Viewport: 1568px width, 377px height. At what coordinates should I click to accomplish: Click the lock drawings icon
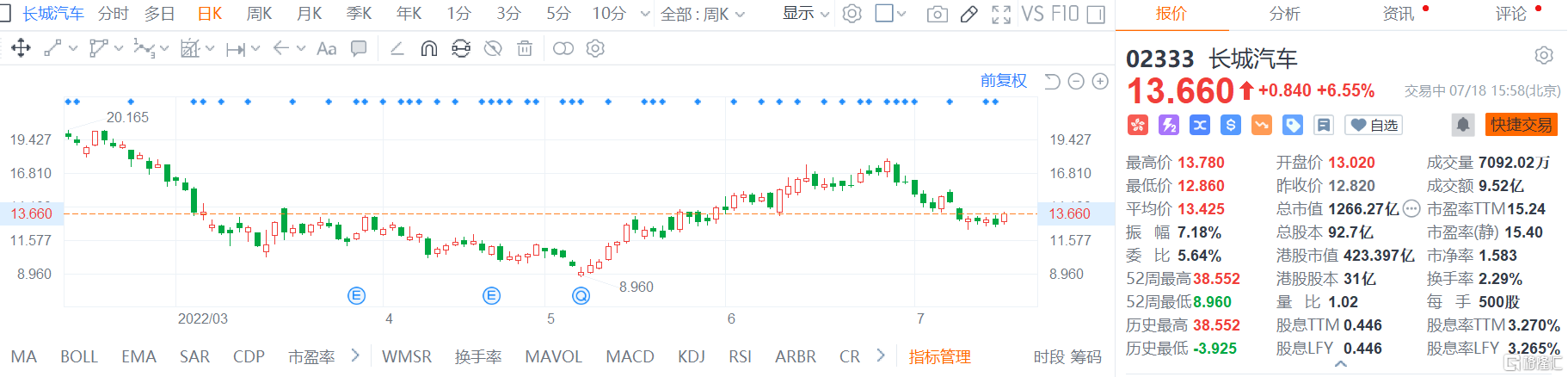[x=461, y=48]
